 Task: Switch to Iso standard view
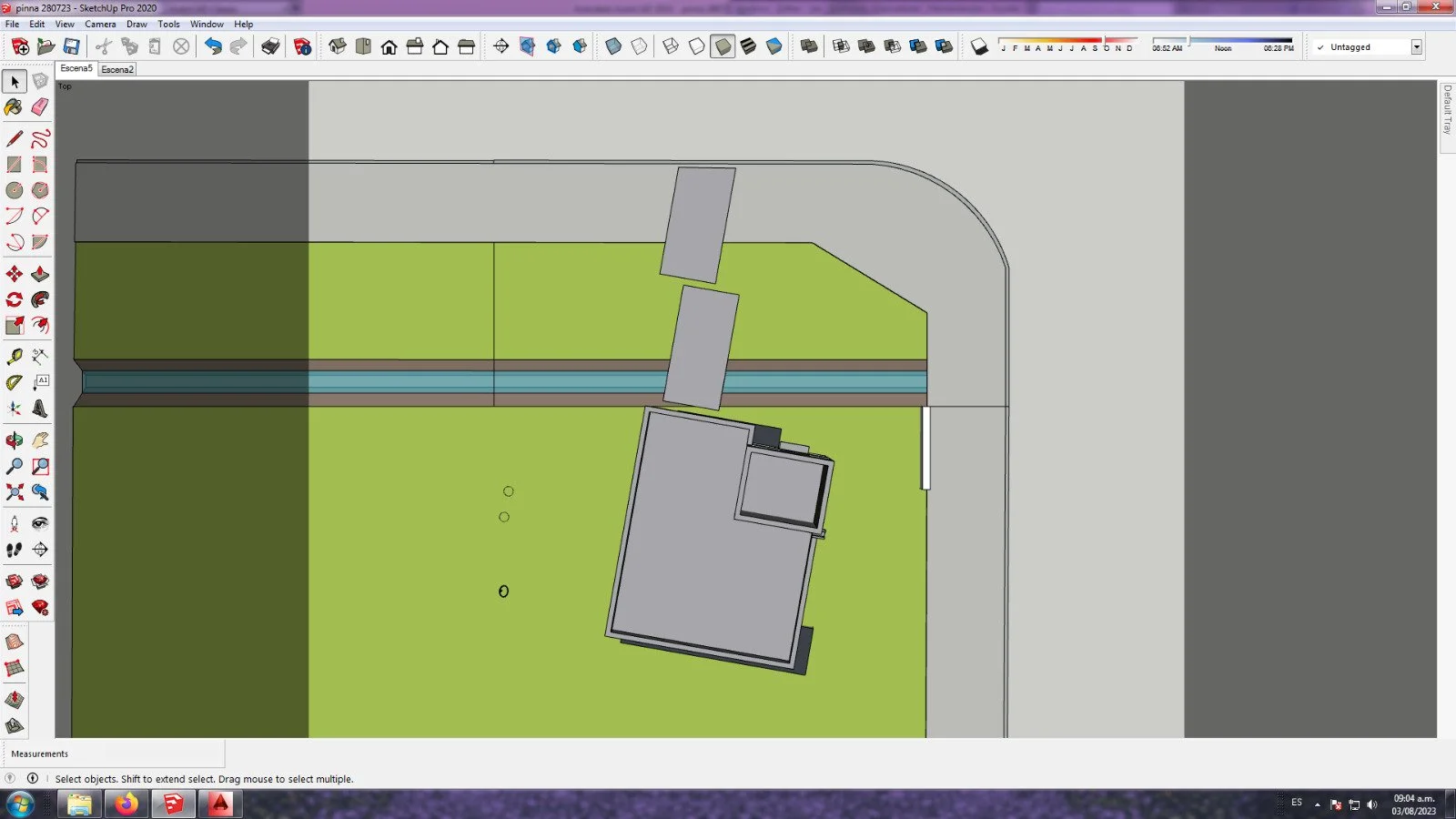point(338,46)
